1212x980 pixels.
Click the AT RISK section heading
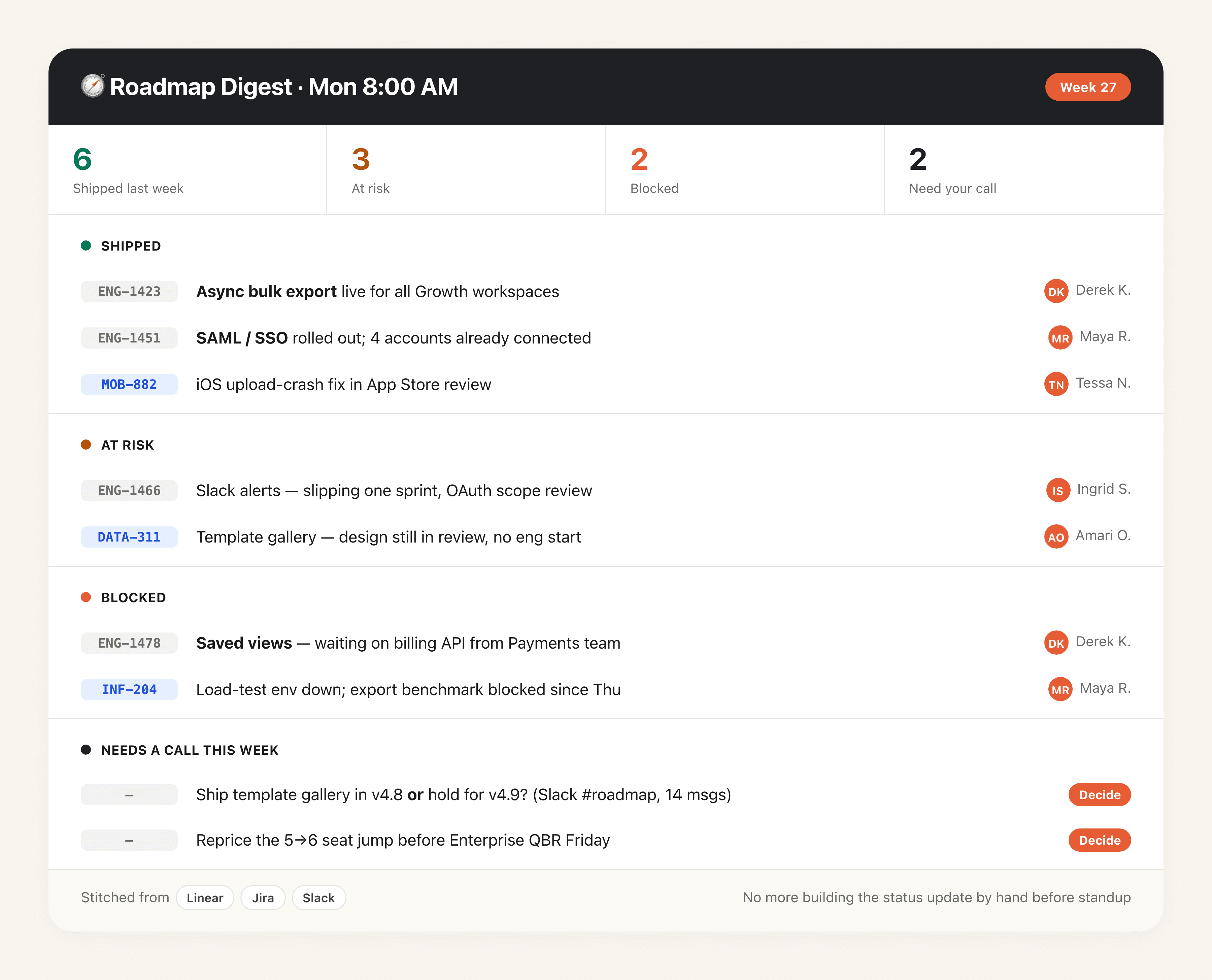(128, 446)
